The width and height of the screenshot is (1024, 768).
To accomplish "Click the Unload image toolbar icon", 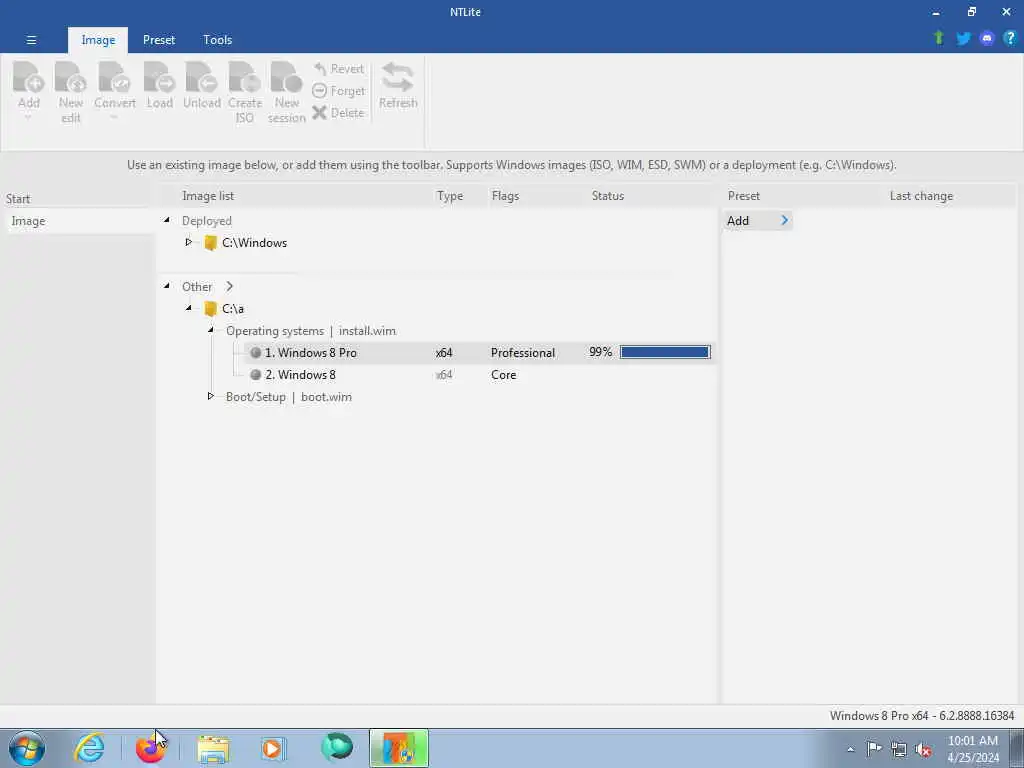I will tap(201, 78).
